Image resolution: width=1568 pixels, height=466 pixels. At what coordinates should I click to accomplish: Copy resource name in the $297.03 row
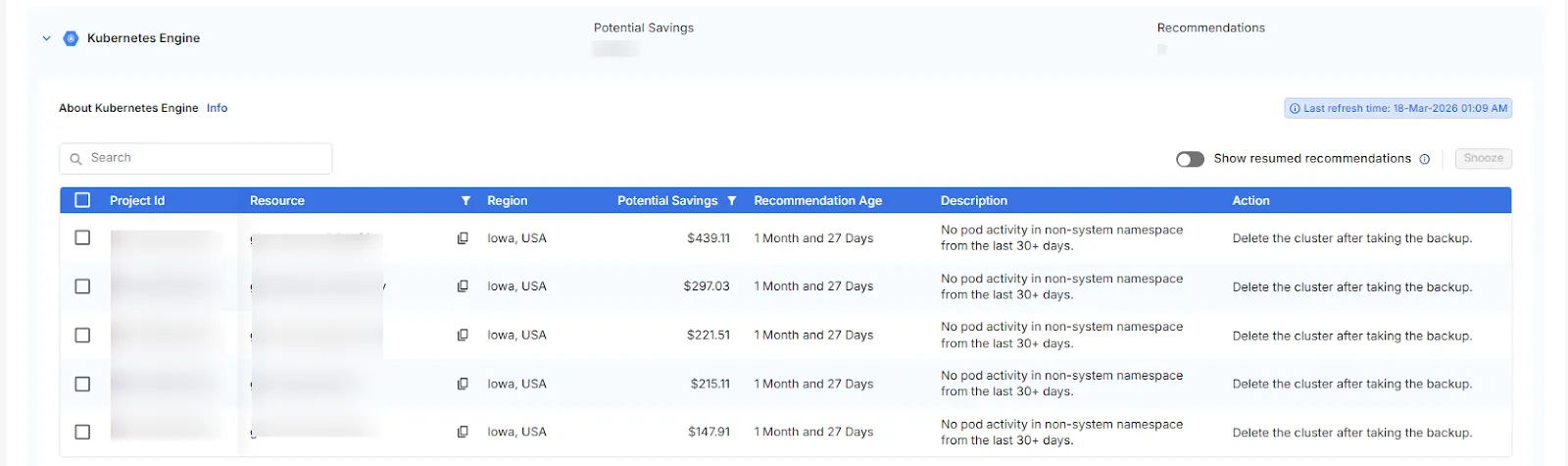pyautogui.click(x=463, y=286)
